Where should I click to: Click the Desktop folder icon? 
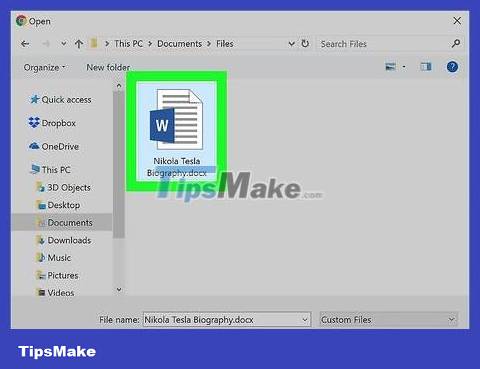pyautogui.click(x=41, y=205)
